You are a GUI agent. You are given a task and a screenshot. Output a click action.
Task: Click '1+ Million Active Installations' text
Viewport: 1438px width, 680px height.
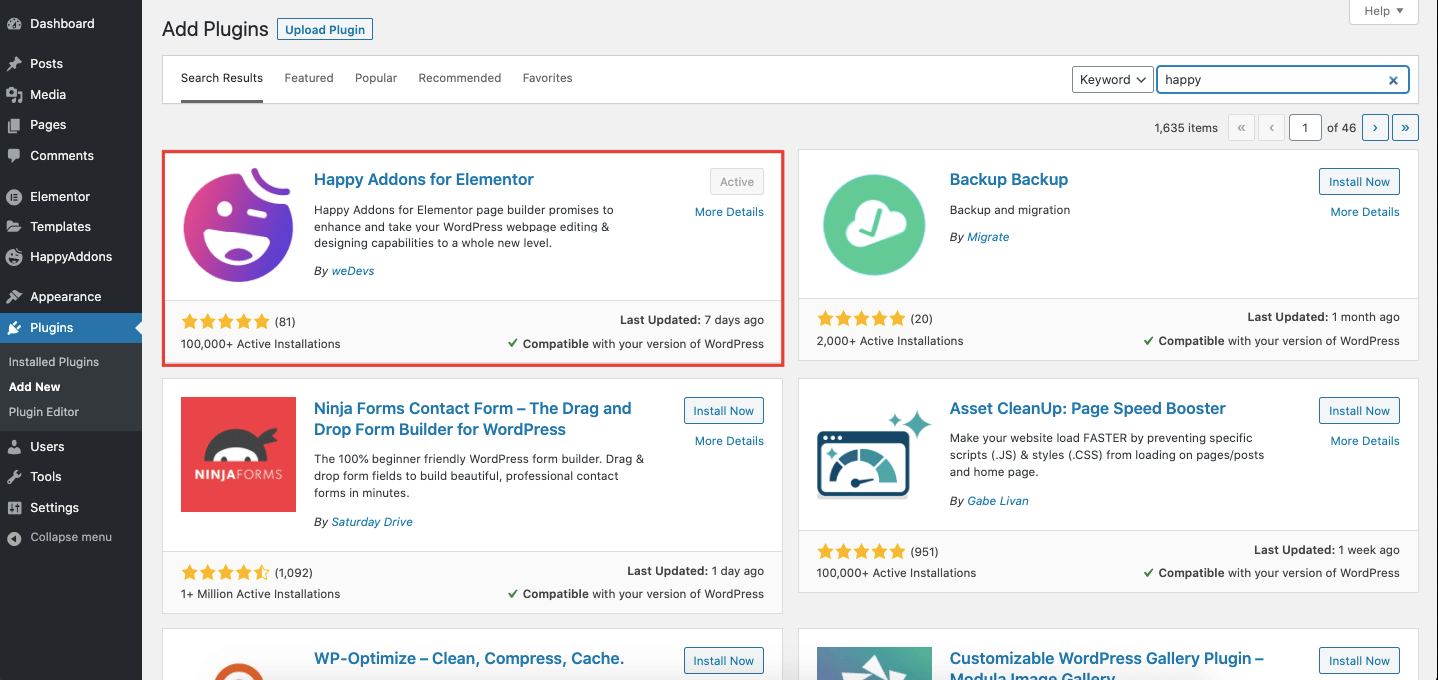click(x=261, y=594)
